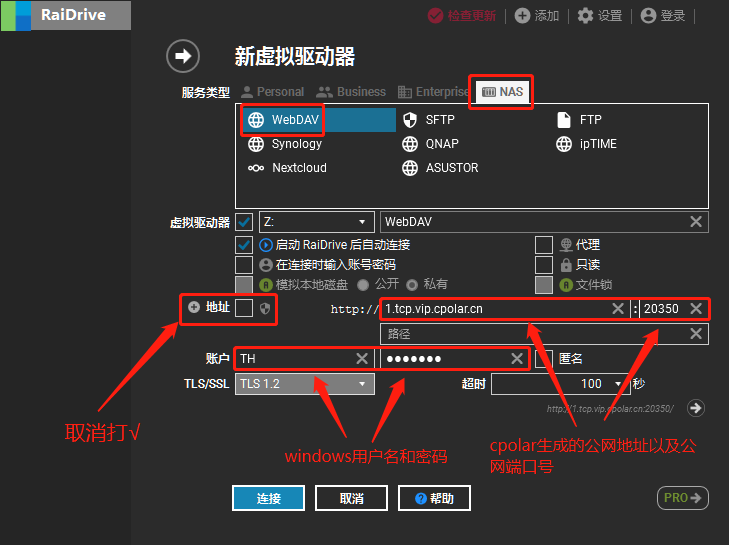This screenshot has height=545, width=729.
Task: Toggle the 虚拟驱动器 drive letter checkbox
Action: click(x=244, y=222)
